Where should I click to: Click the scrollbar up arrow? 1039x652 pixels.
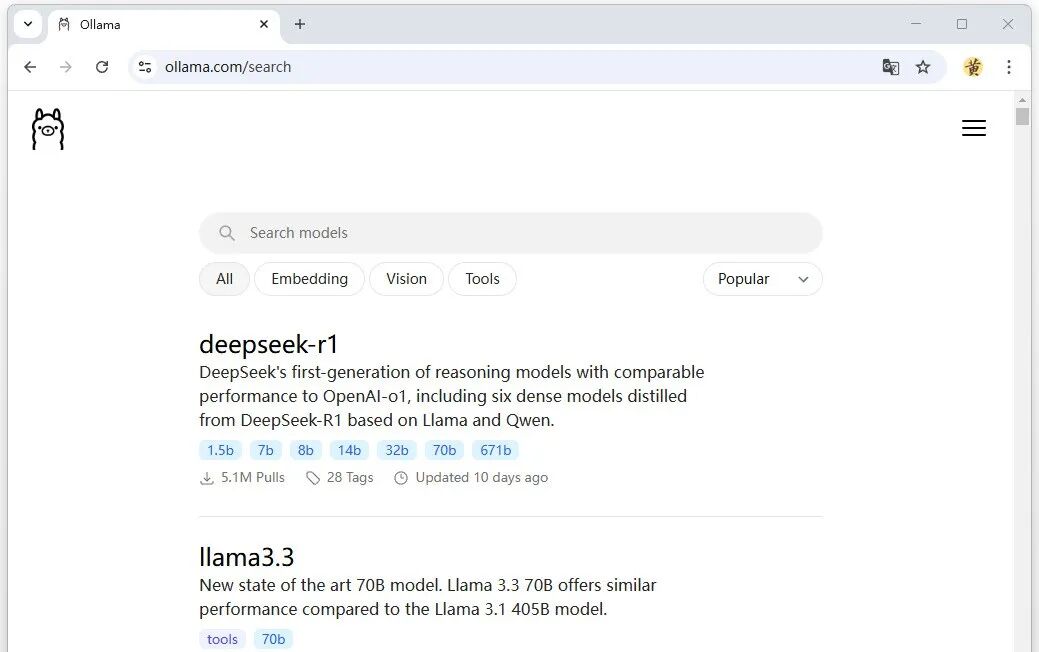click(x=1022, y=100)
